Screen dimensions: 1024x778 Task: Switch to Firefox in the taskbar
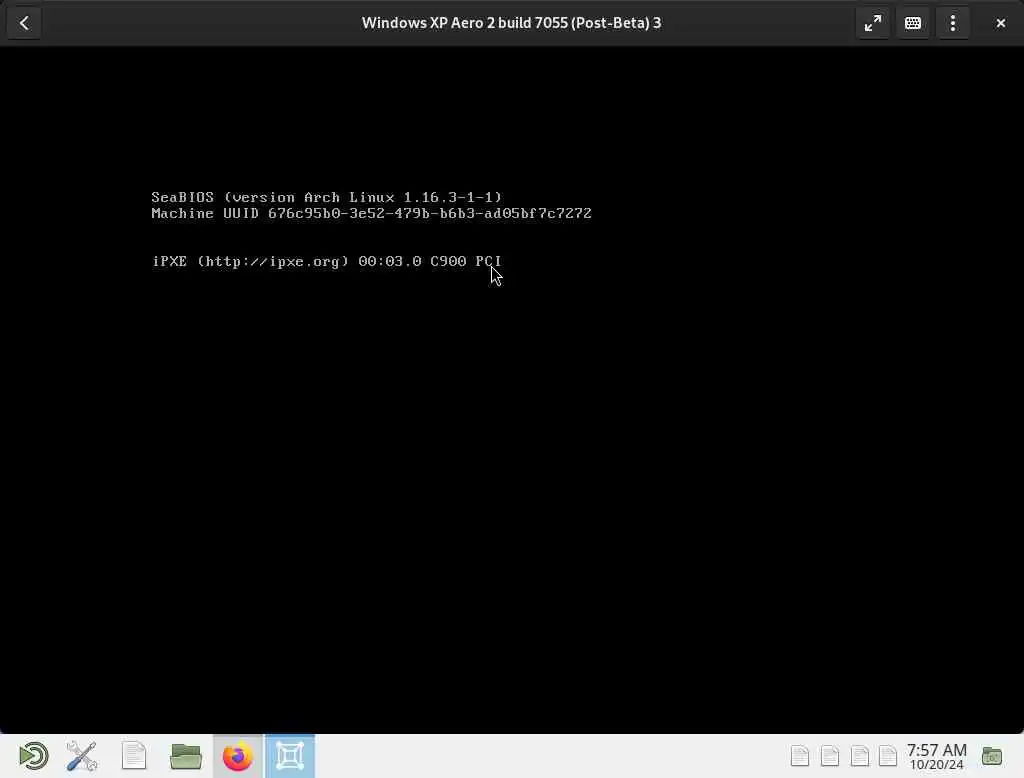(238, 756)
